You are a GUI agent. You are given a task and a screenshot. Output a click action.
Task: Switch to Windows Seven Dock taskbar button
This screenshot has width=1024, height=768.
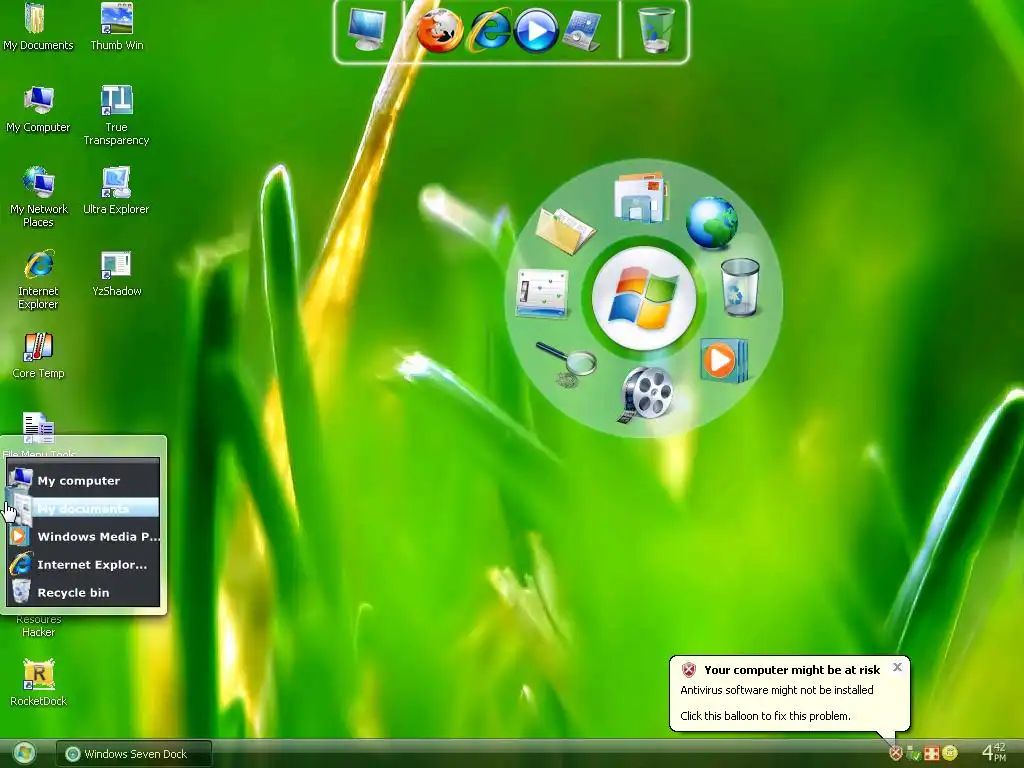[134, 754]
